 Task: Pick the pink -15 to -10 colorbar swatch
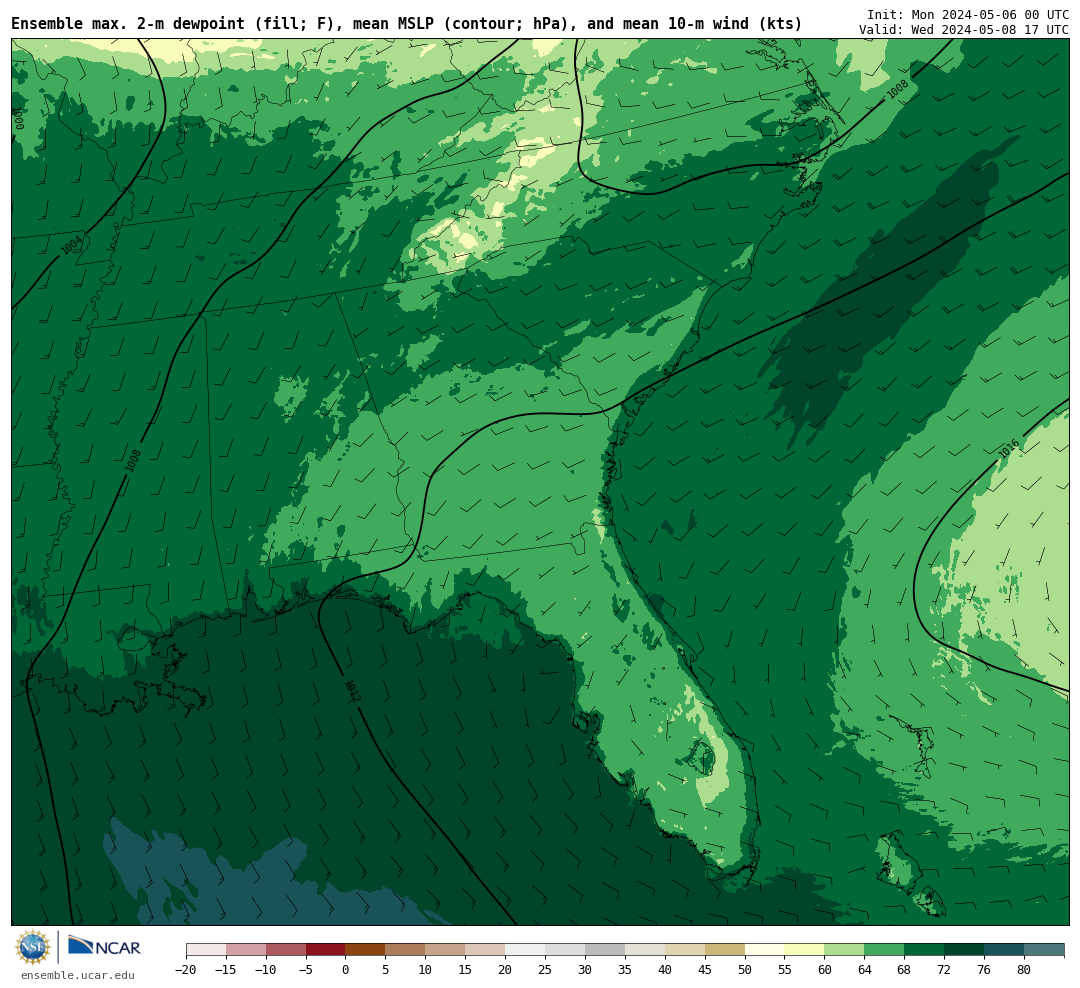click(246, 950)
